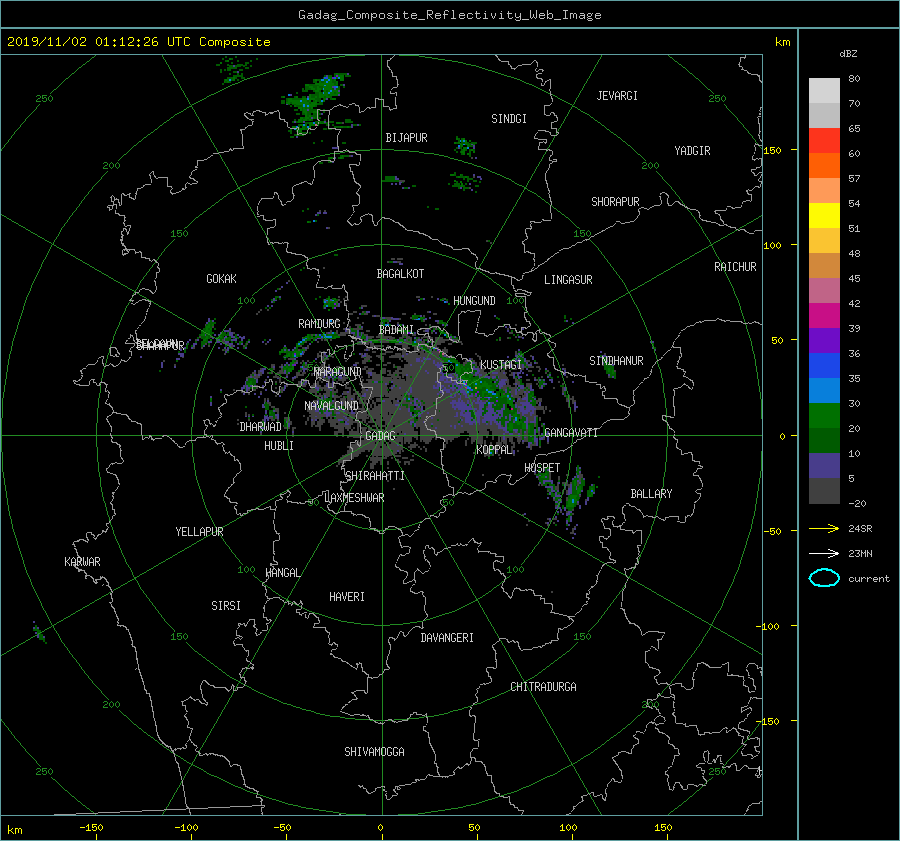Click the SHIVAMOGGA city label

374,752
